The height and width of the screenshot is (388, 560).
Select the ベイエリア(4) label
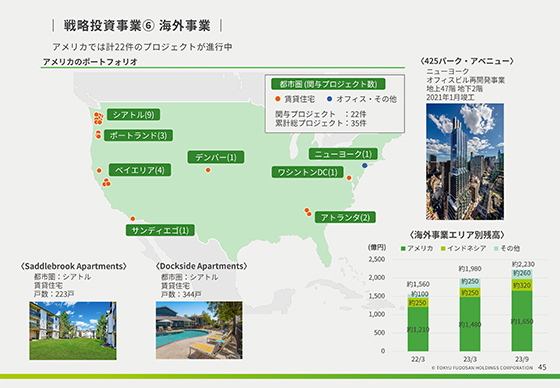click(140, 170)
